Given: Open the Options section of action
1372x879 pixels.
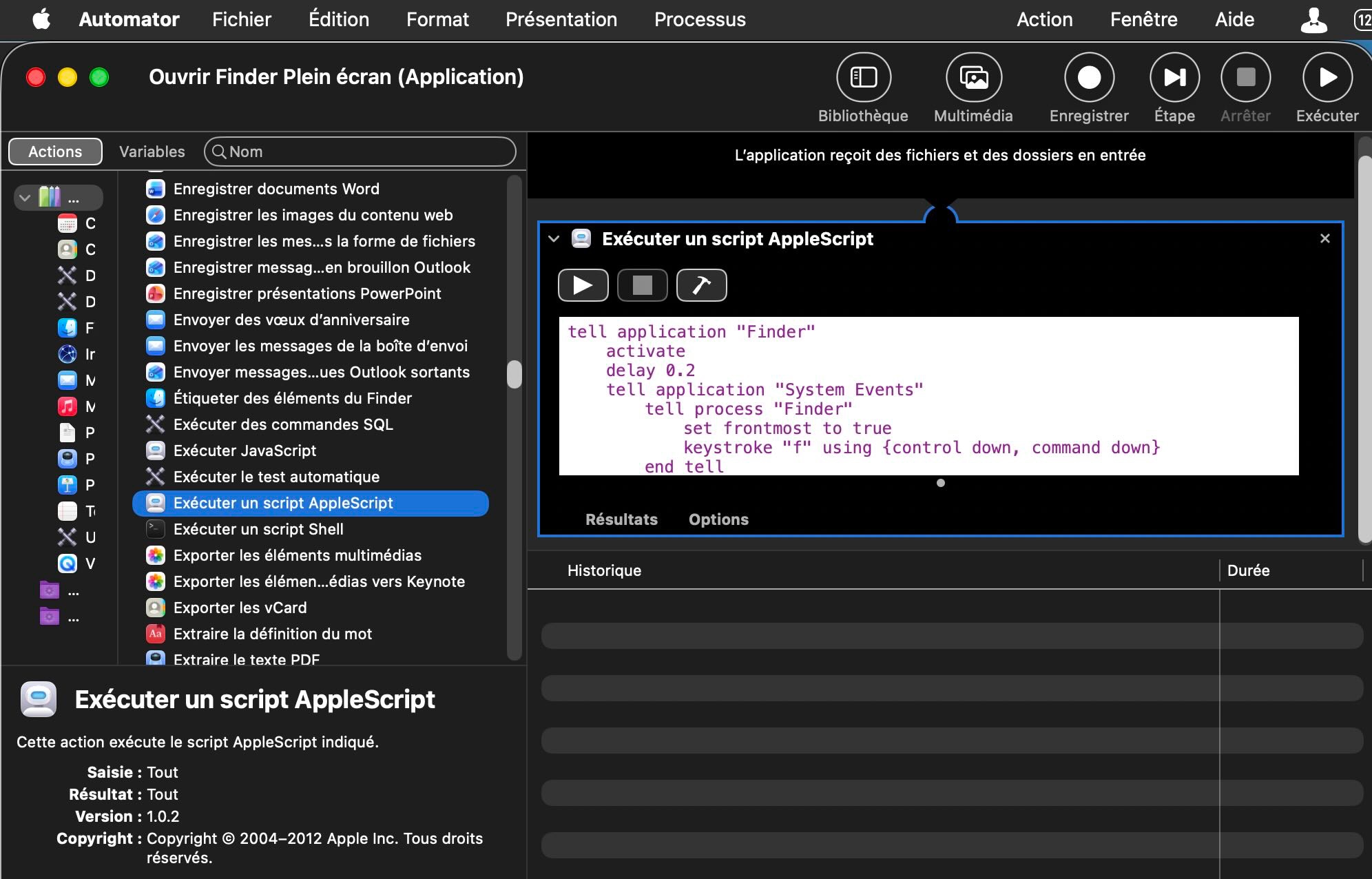Looking at the screenshot, I should (x=718, y=519).
